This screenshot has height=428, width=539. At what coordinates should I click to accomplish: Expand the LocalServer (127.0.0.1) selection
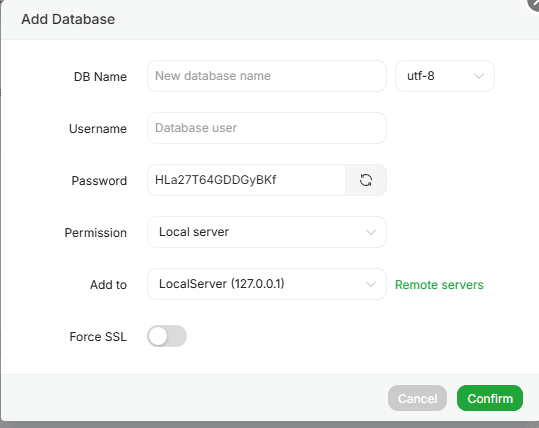(x=267, y=284)
